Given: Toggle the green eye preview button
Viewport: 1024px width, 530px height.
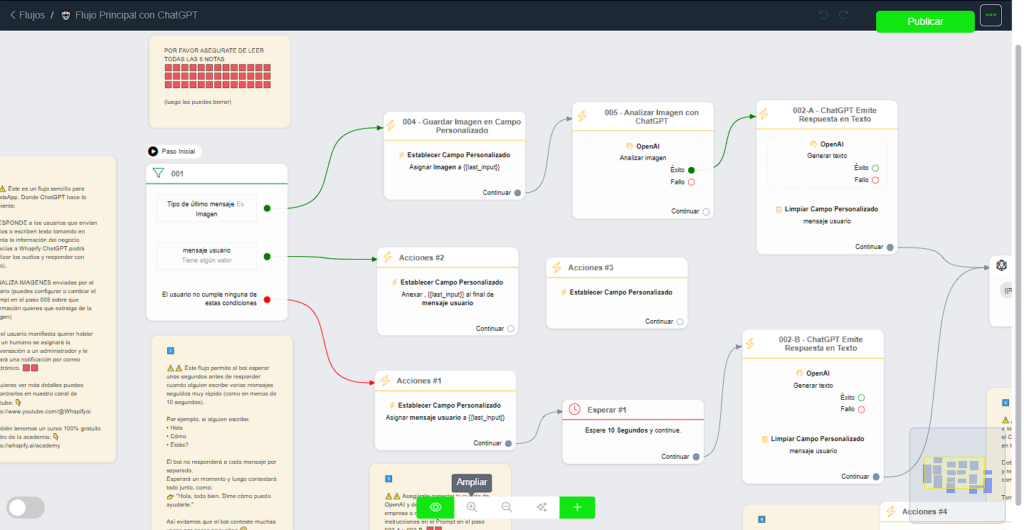Looking at the screenshot, I should pos(436,507).
